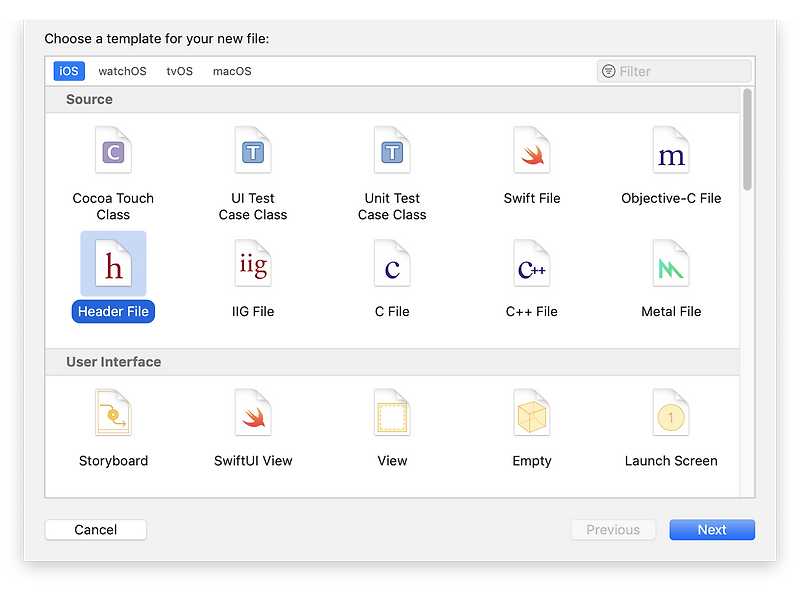Click the Storyboard label
The image size is (800, 589).
click(x=113, y=460)
